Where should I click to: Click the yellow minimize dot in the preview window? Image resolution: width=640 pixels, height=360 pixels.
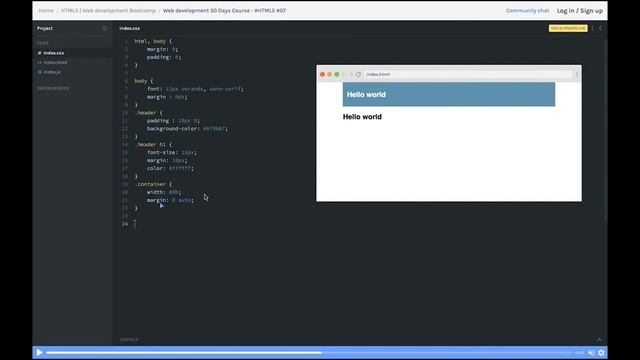coord(329,74)
